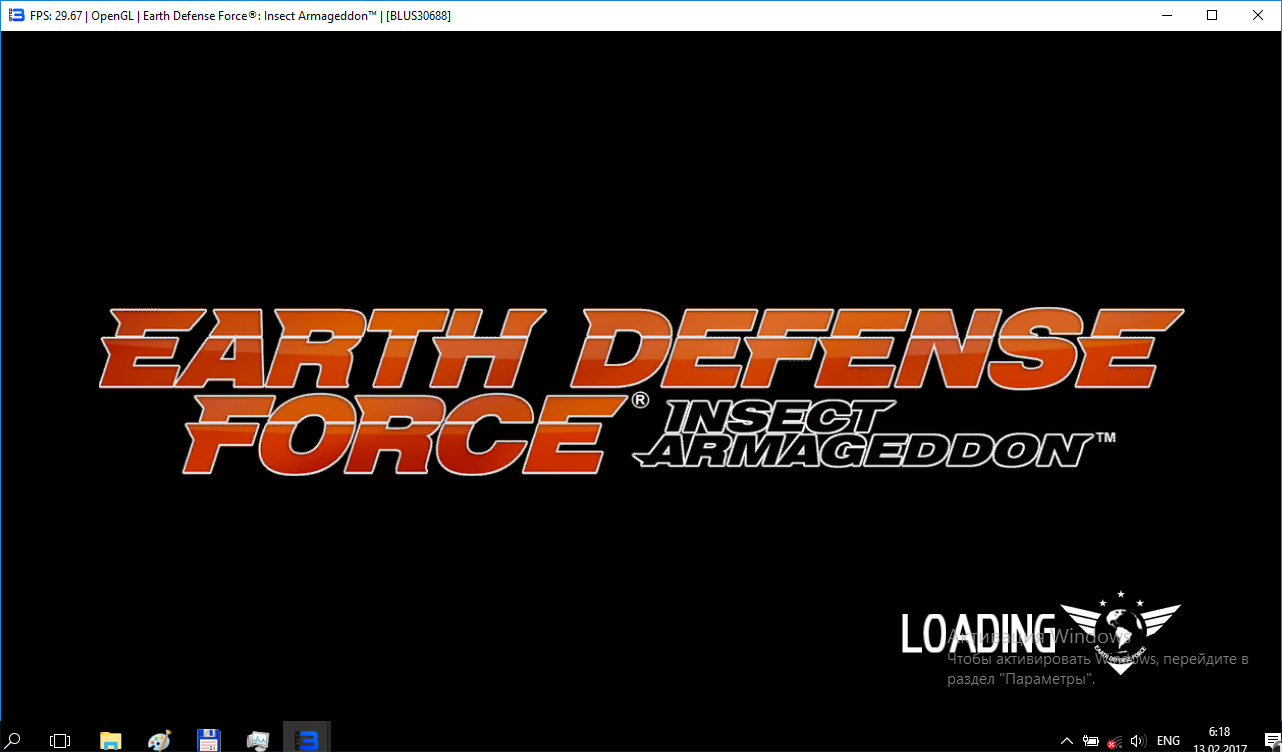1282x752 pixels.
Task: Launch File Explorer from the taskbar
Action: [111, 740]
